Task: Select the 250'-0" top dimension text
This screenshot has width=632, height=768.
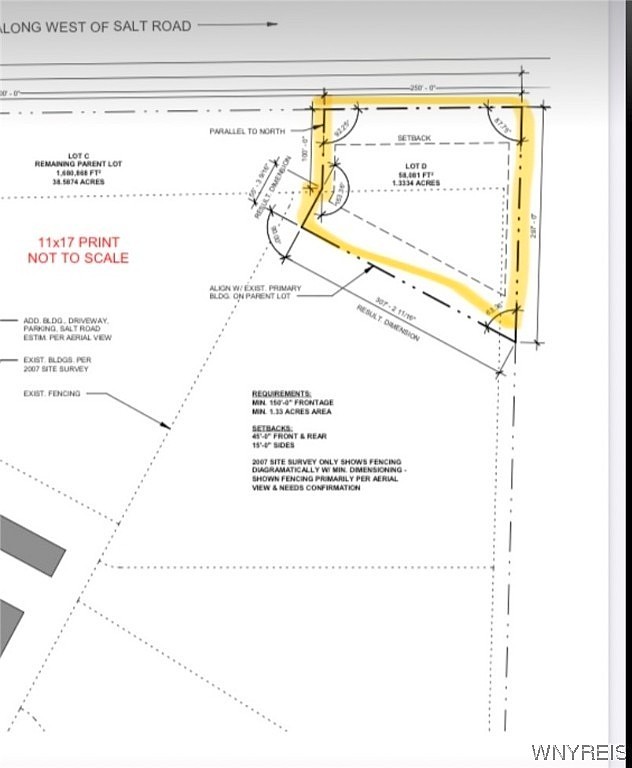Action: pyautogui.click(x=421, y=88)
